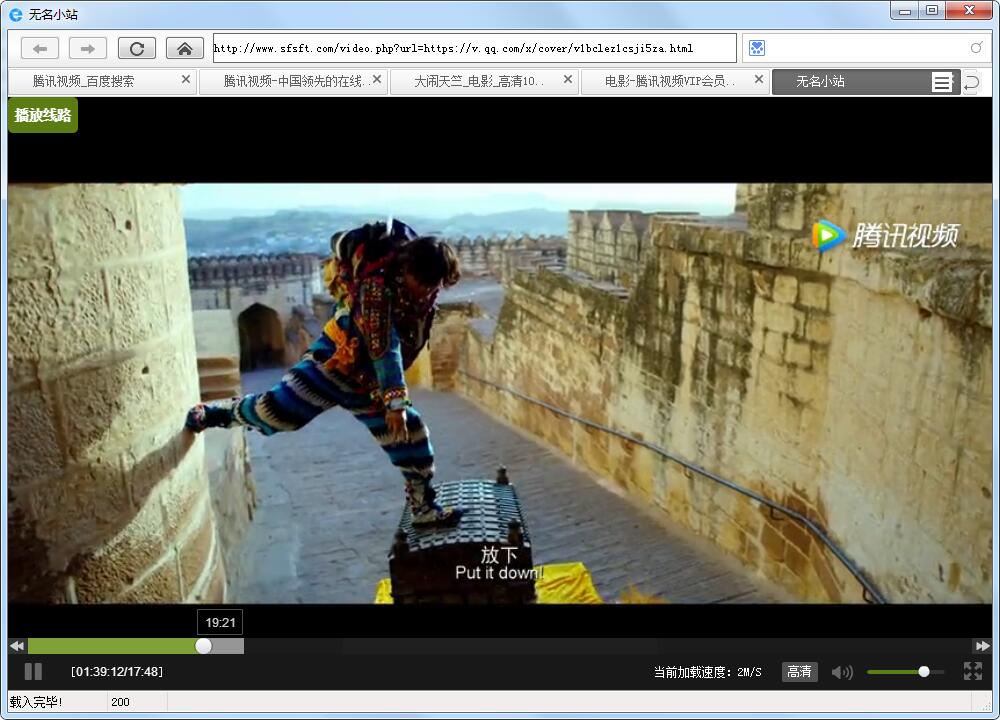The width and height of the screenshot is (1000, 720).
Task: Click the search icon in the search box
Action: point(976,48)
